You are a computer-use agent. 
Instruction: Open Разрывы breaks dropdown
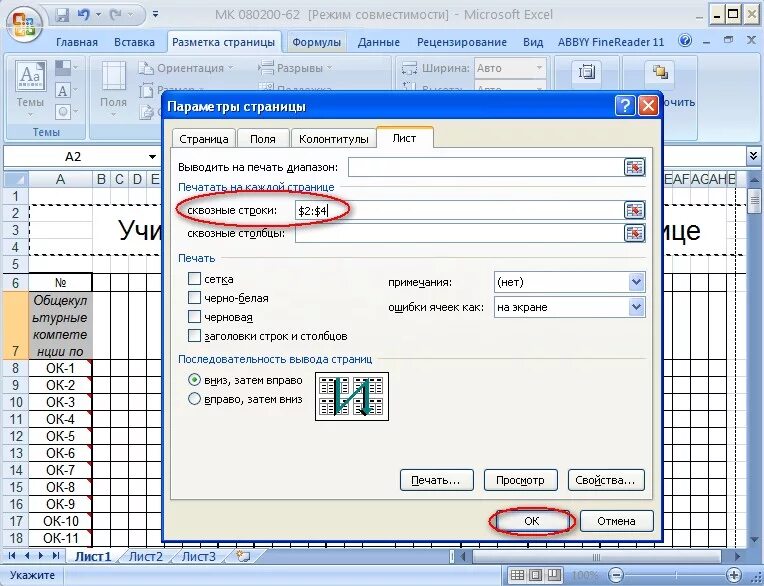296,68
